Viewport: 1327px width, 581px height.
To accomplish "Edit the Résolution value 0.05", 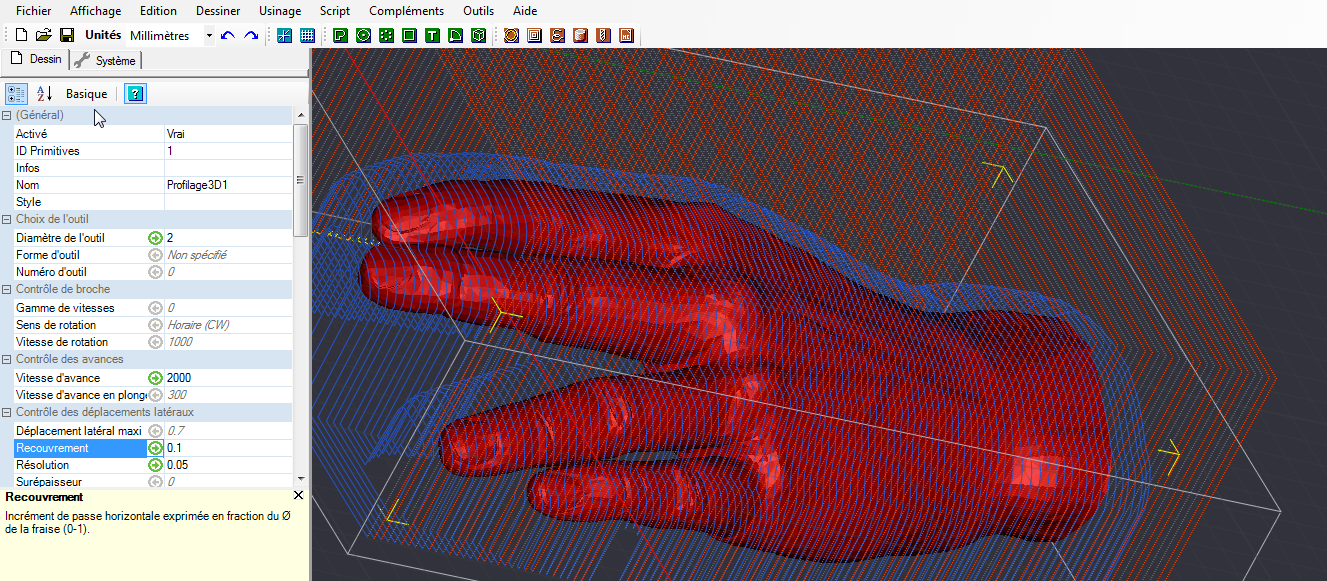I will 228,465.
